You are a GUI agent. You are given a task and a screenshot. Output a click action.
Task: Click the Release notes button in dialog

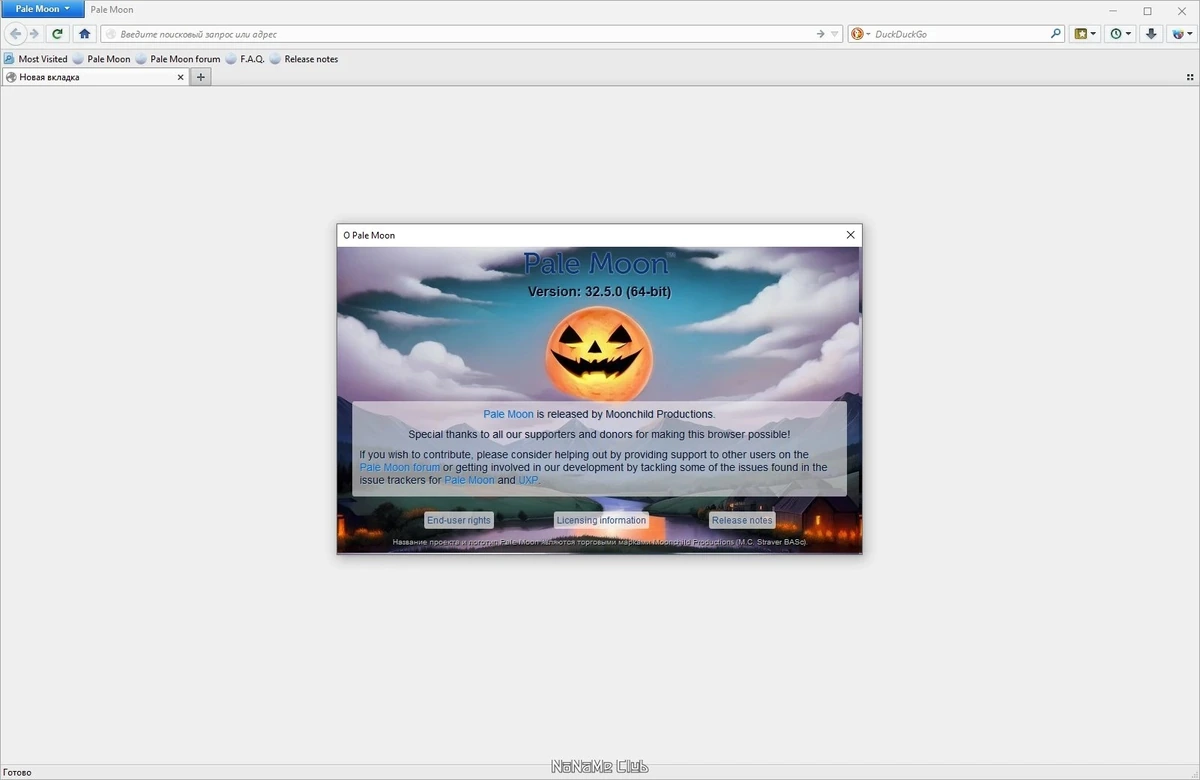[x=742, y=520]
